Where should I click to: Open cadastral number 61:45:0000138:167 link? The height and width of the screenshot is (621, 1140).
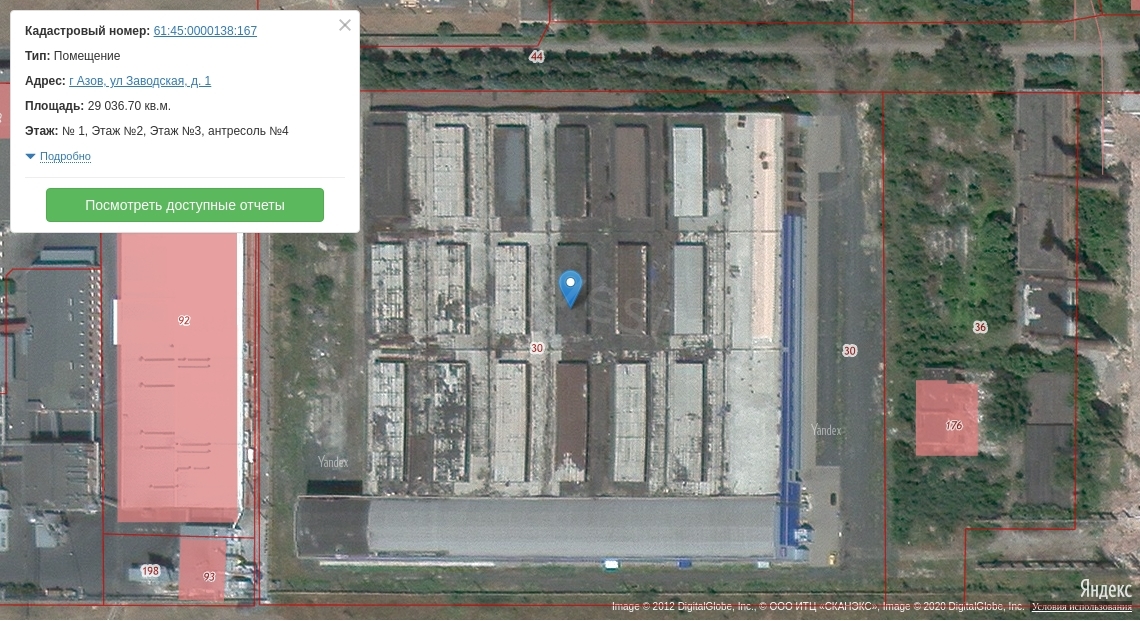(205, 31)
